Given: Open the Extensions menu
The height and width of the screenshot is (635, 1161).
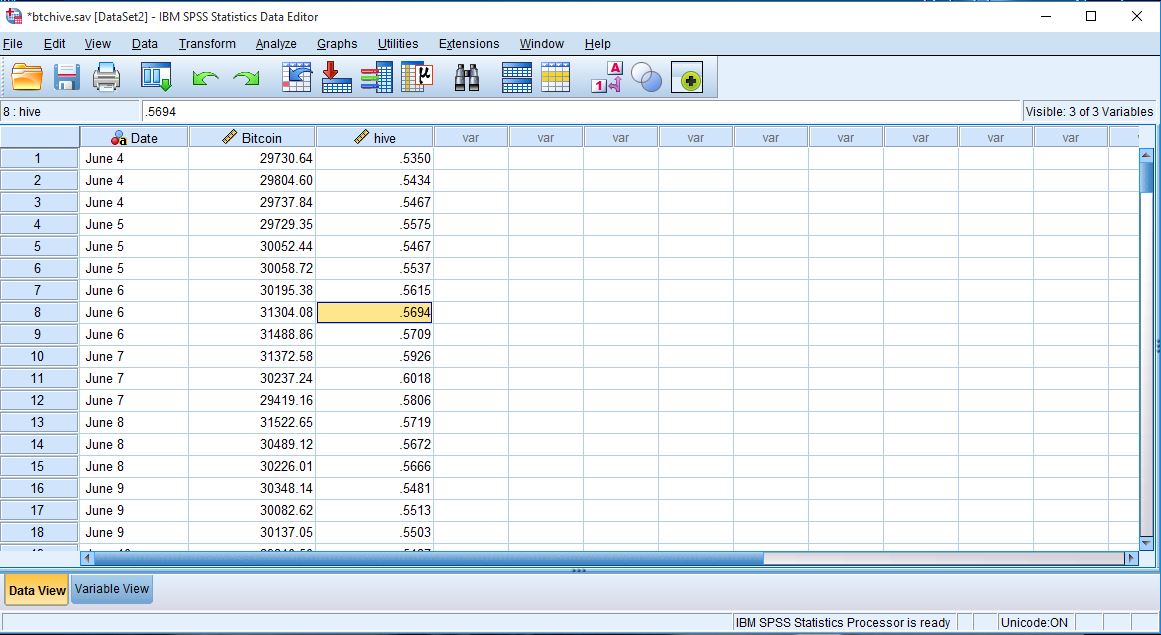Looking at the screenshot, I should [469, 44].
